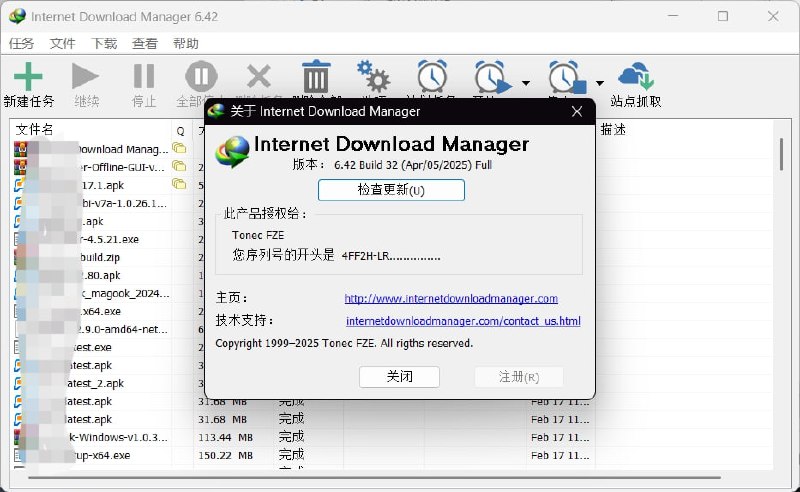Click the gray X delete task icon

point(259,77)
